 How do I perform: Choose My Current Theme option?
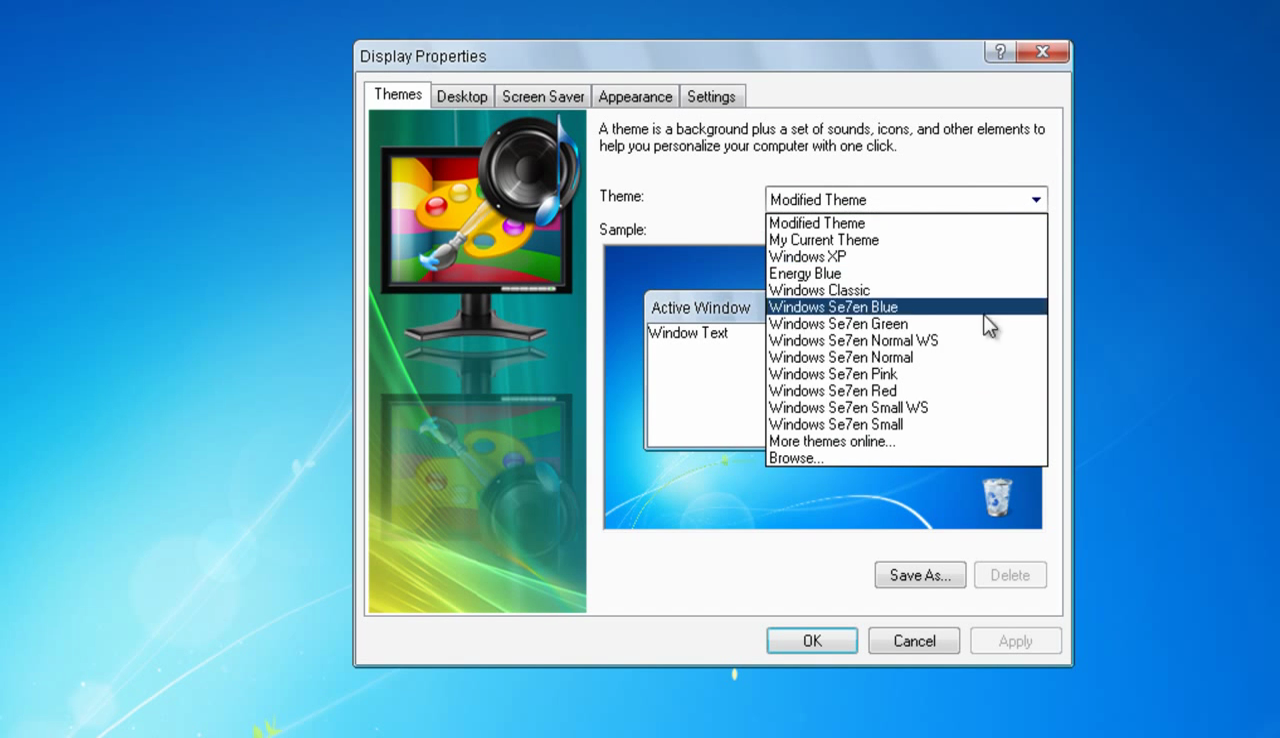click(906, 240)
